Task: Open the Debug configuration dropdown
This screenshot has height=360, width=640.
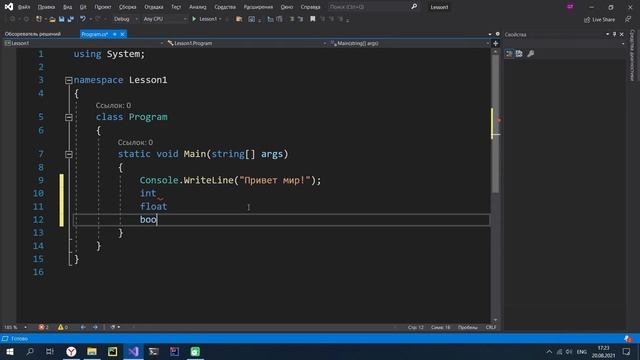Action: click(126, 19)
